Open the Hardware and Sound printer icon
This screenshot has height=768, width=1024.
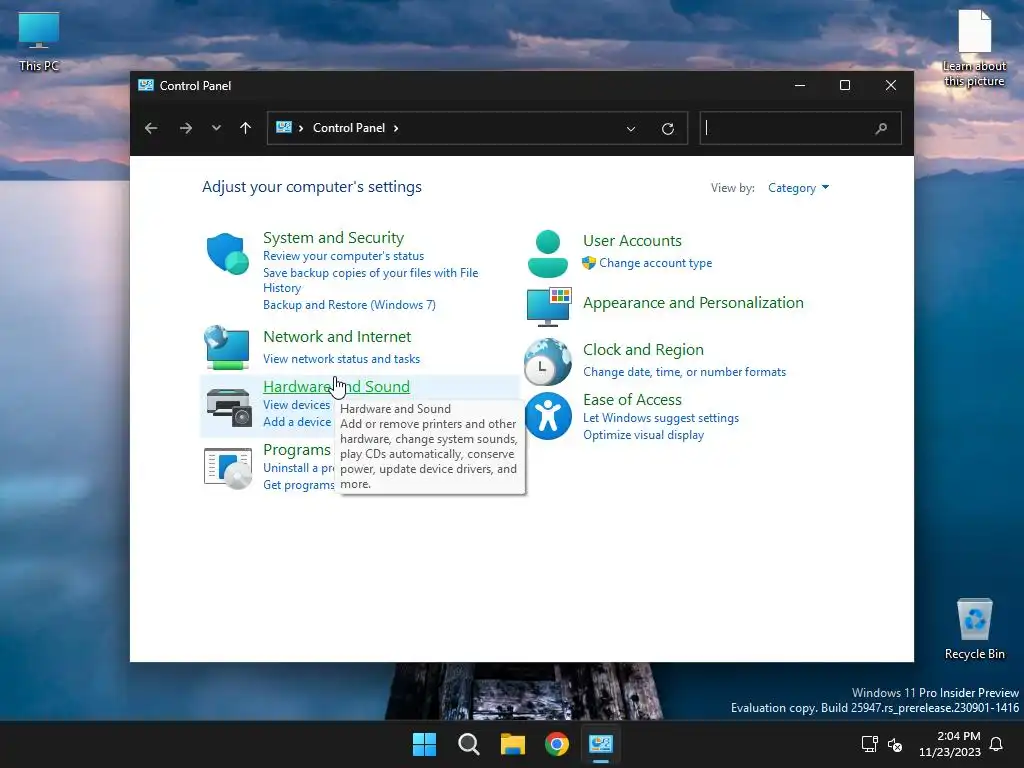(x=229, y=407)
